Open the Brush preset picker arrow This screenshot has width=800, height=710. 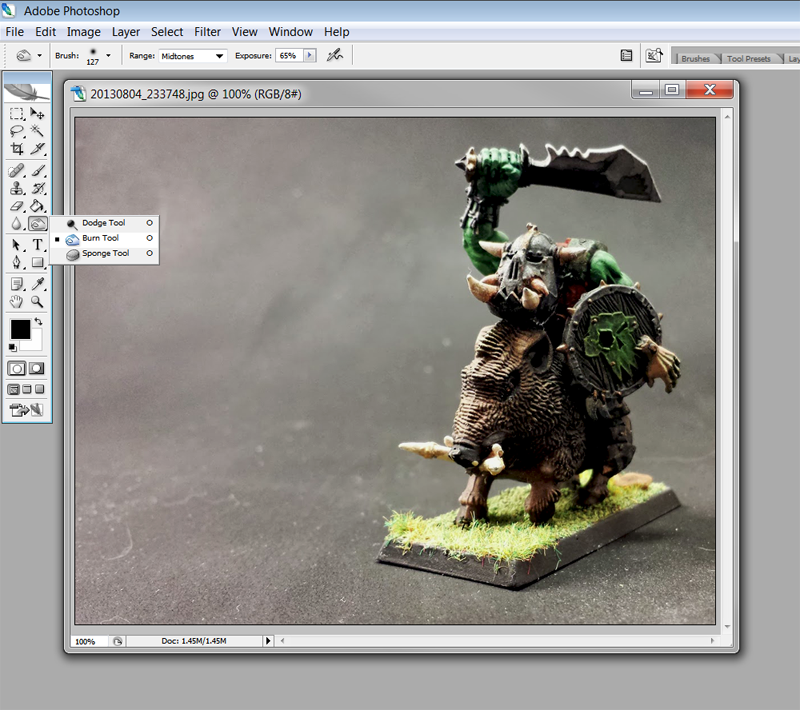(x=108, y=56)
